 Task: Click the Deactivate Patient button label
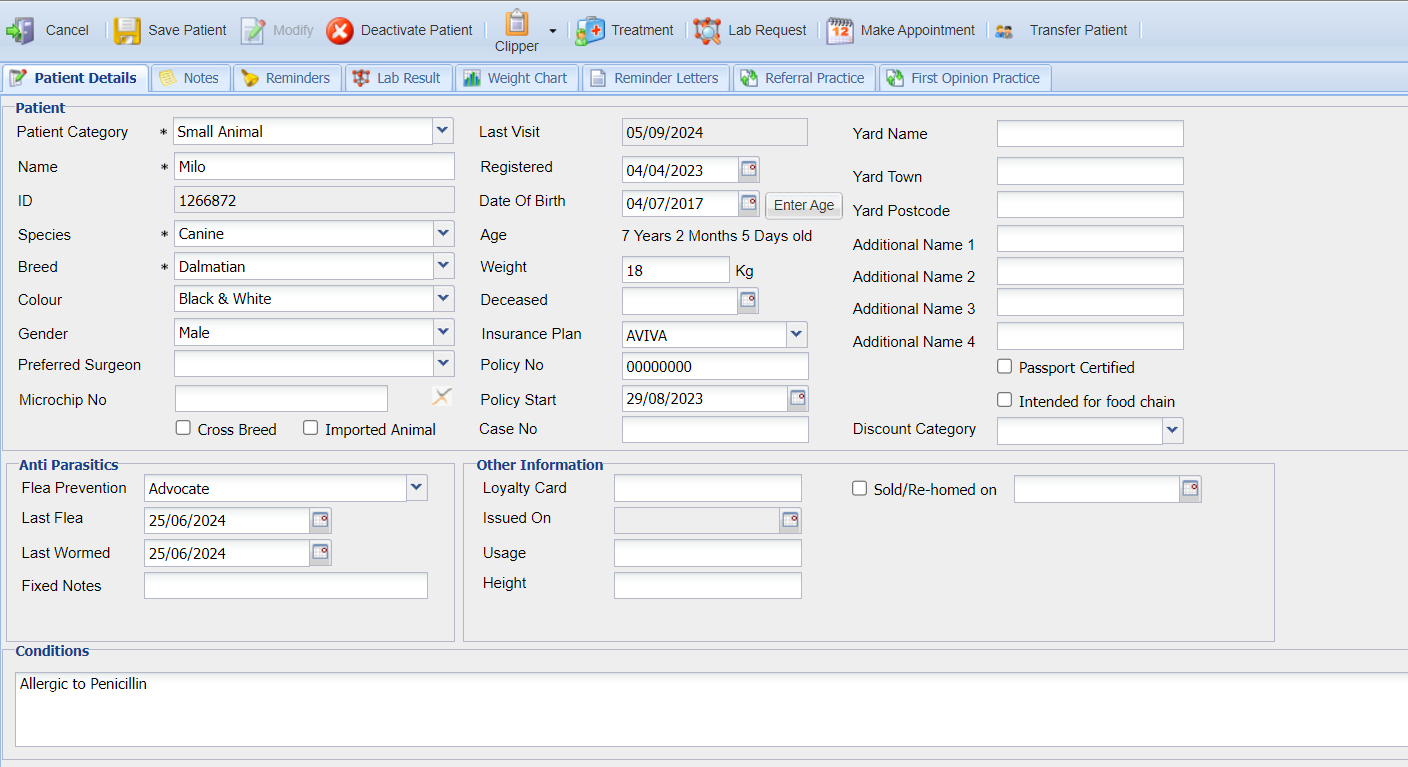pyautogui.click(x=417, y=30)
